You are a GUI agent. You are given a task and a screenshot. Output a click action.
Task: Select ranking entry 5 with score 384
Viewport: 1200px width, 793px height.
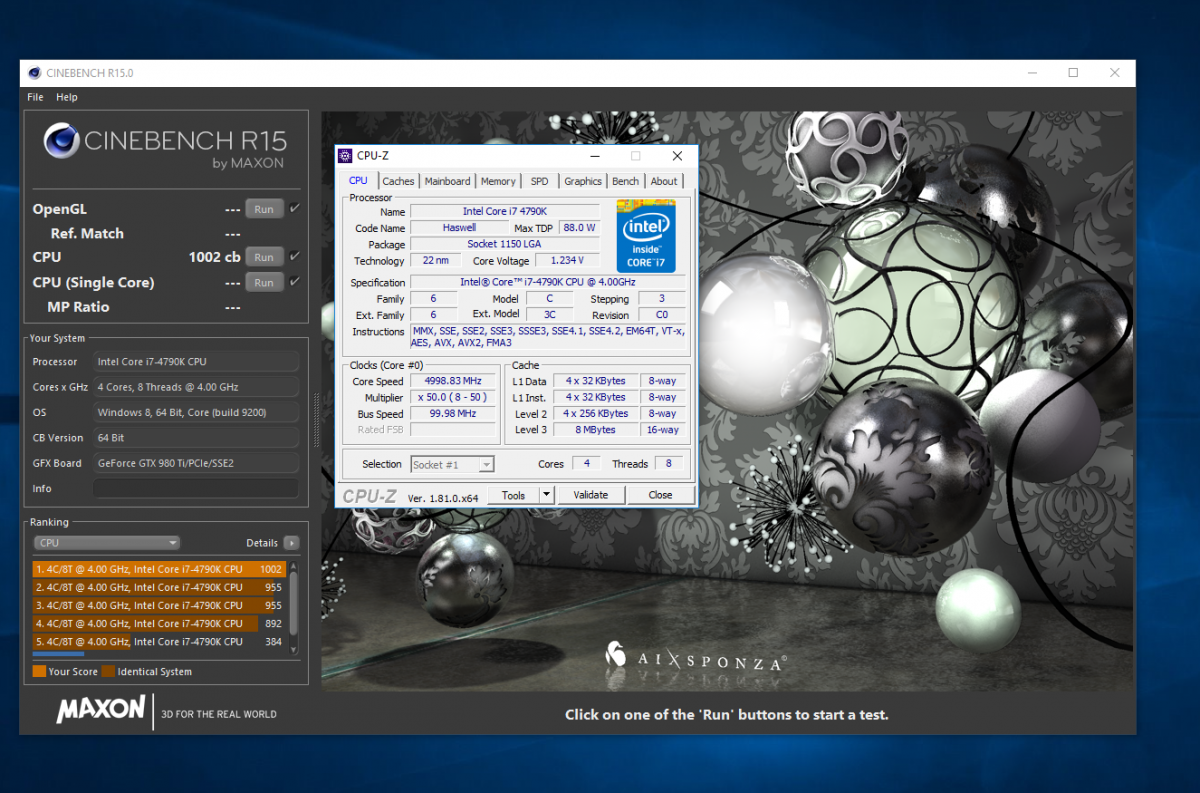tap(160, 641)
